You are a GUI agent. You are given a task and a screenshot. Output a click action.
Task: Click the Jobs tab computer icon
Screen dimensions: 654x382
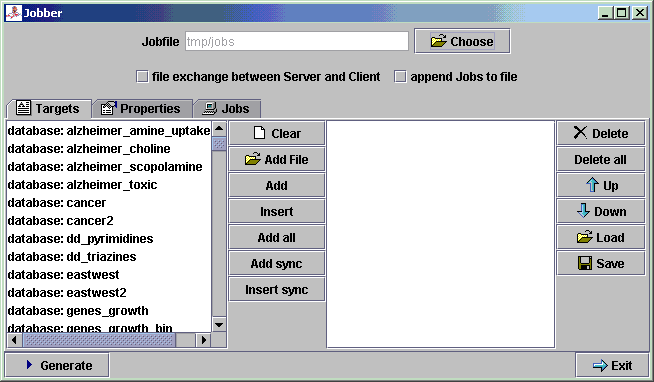(x=210, y=108)
